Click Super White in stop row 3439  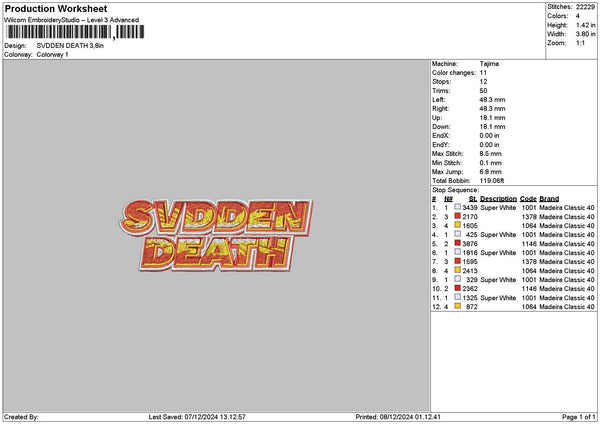[x=498, y=208]
